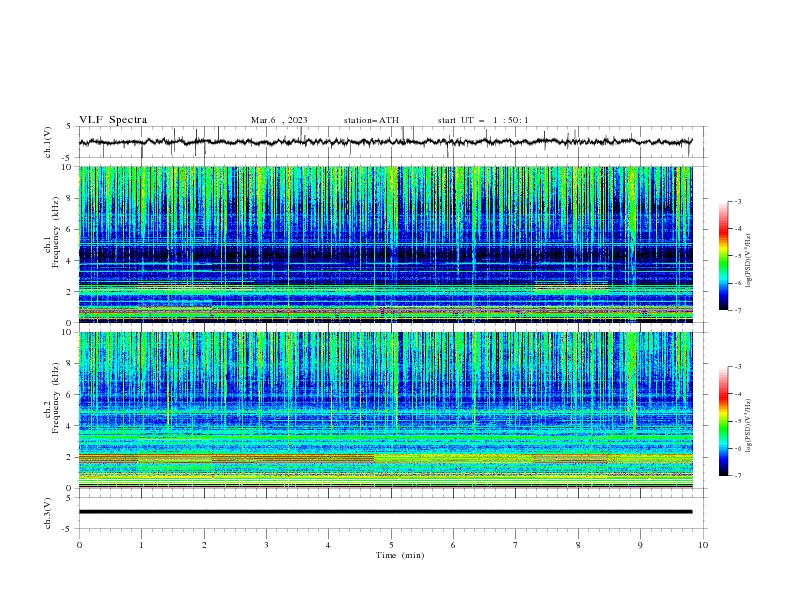The height and width of the screenshot is (612, 792).
Task: Pick the ch.2 spectrogram color scale bar
Action: point(723,421)
